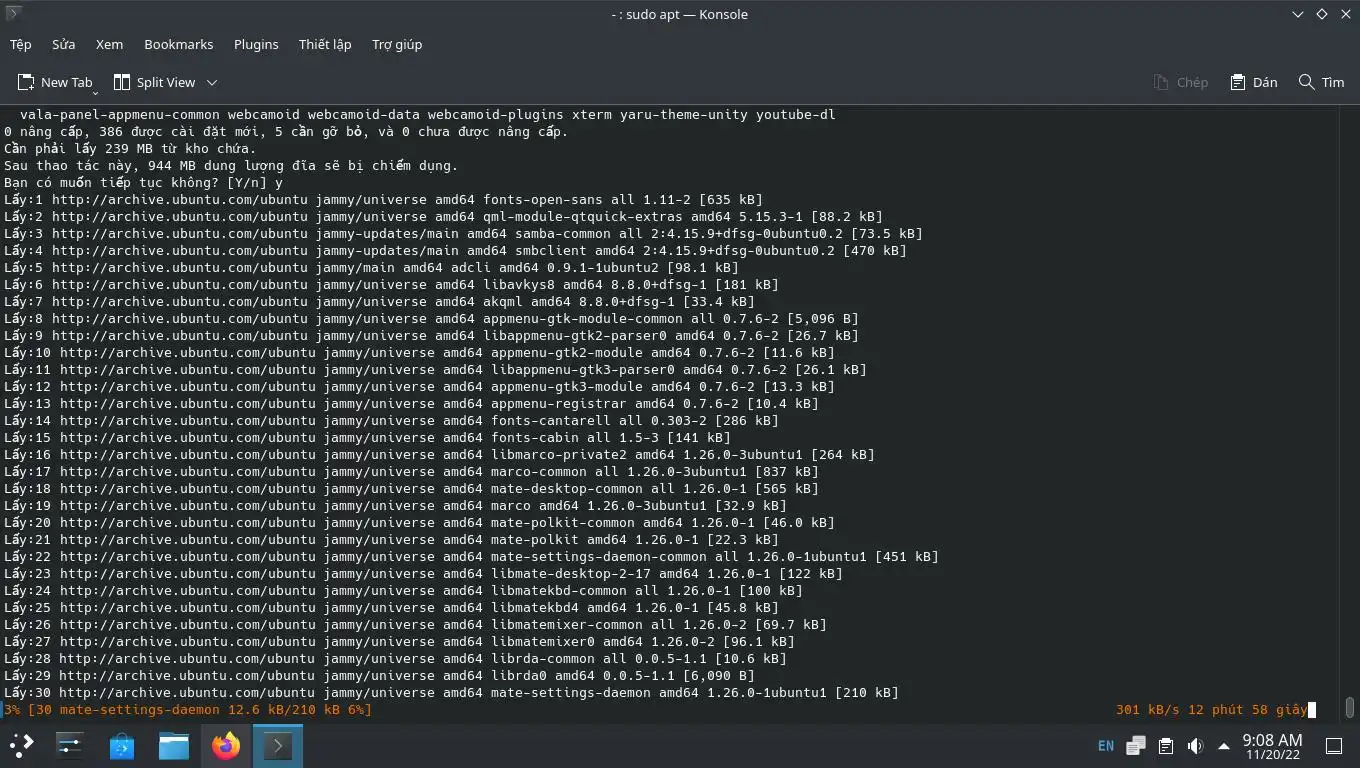Open the Plugins menu
Viewport: 1360px width, 768px height.
256,44
